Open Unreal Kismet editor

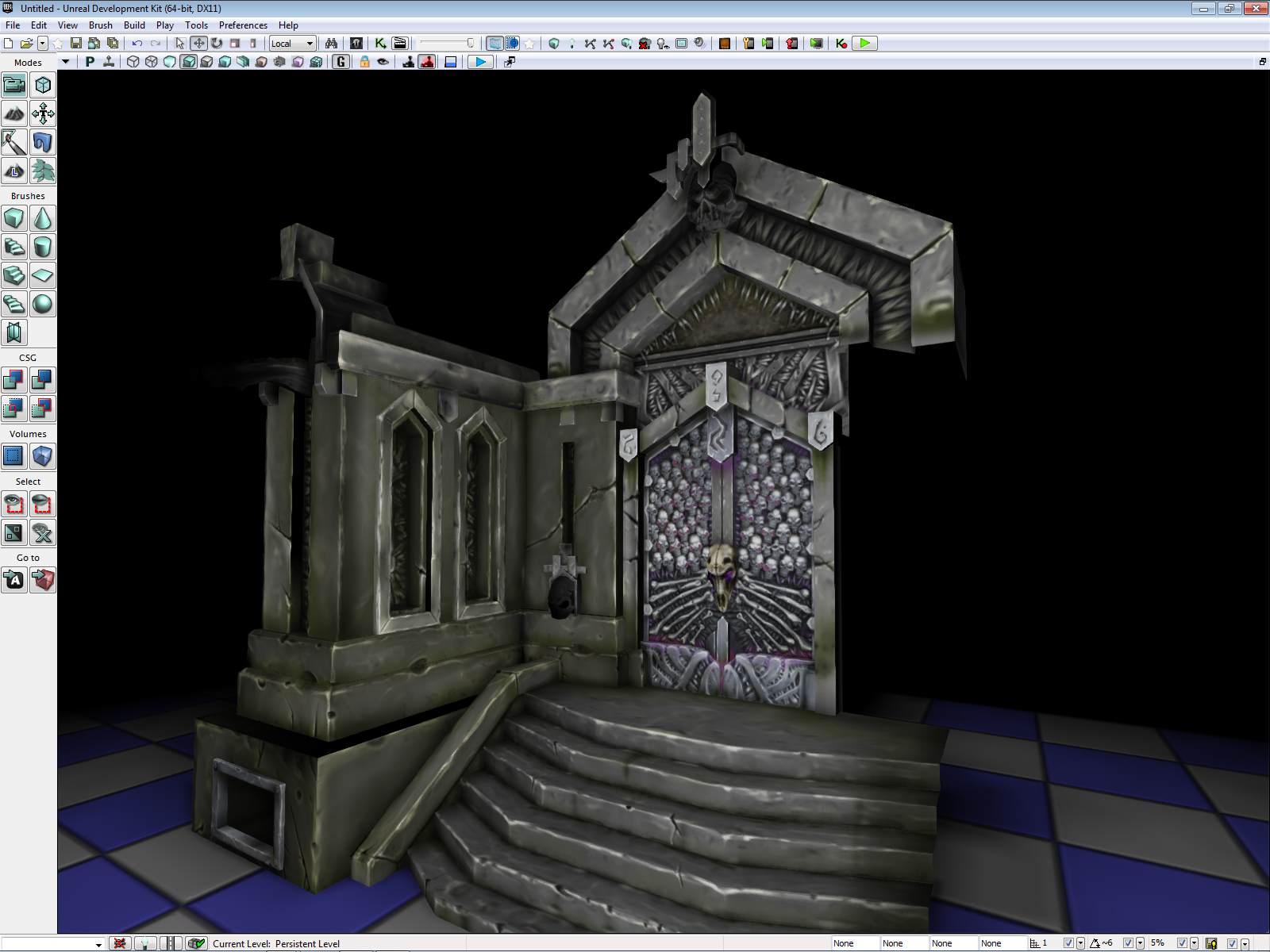pos(381,44)
